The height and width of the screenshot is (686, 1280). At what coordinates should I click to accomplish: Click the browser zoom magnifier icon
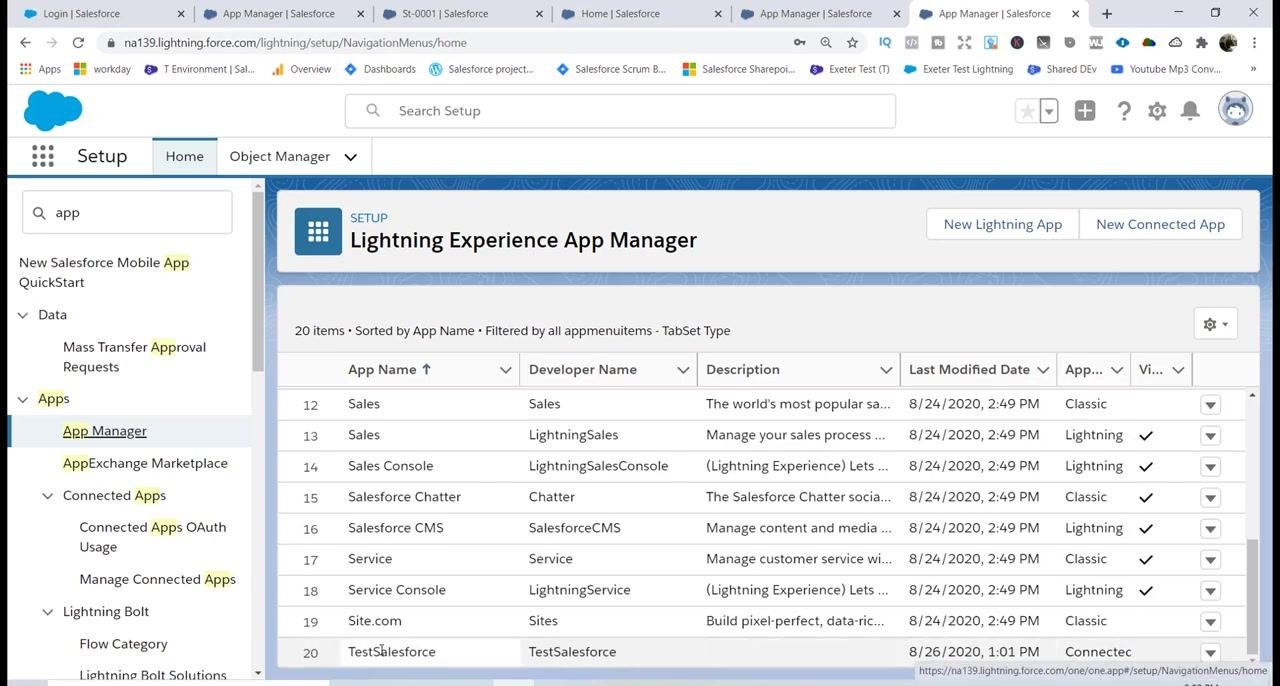[826, 43]
